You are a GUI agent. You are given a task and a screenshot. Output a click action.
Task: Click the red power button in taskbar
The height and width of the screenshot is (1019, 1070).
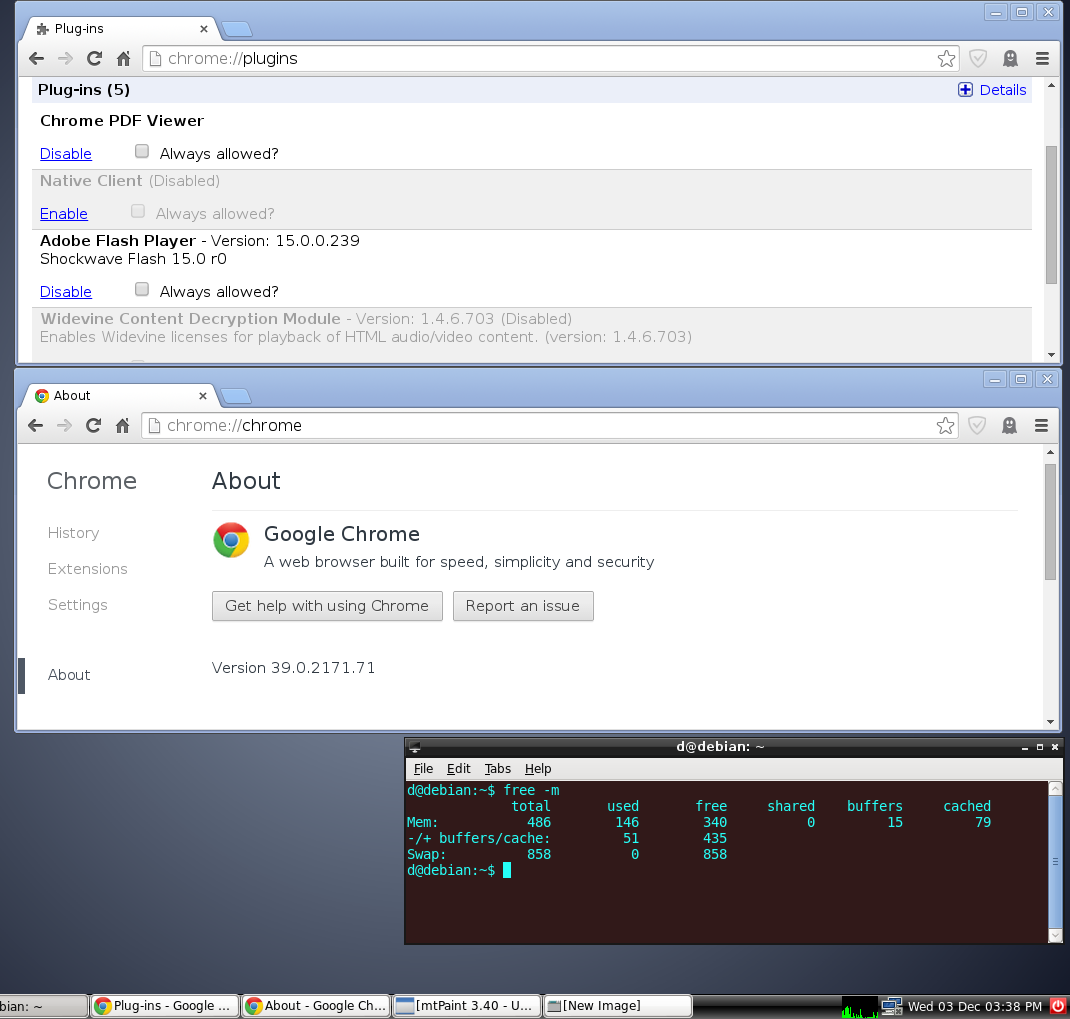tap(1058, 1006)
